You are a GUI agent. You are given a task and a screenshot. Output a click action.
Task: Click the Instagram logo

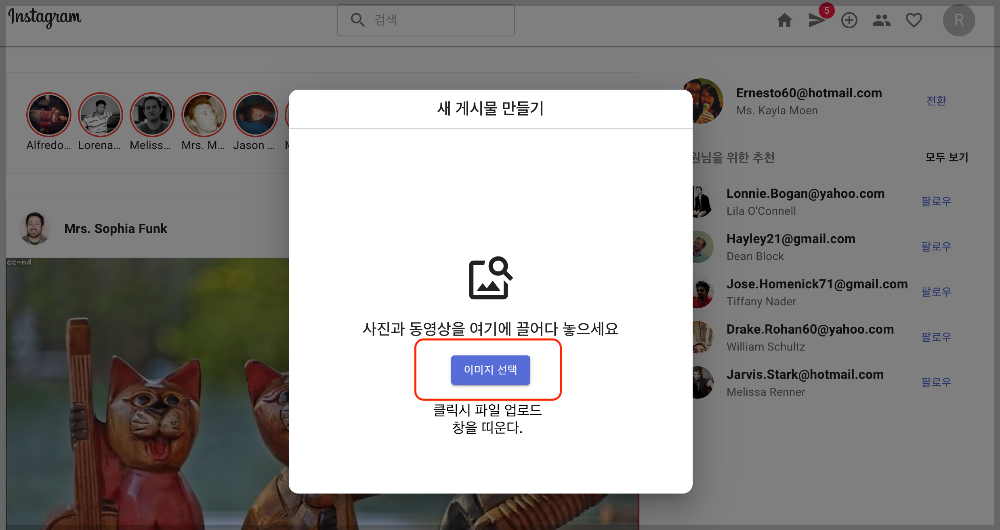pos(45,17)
